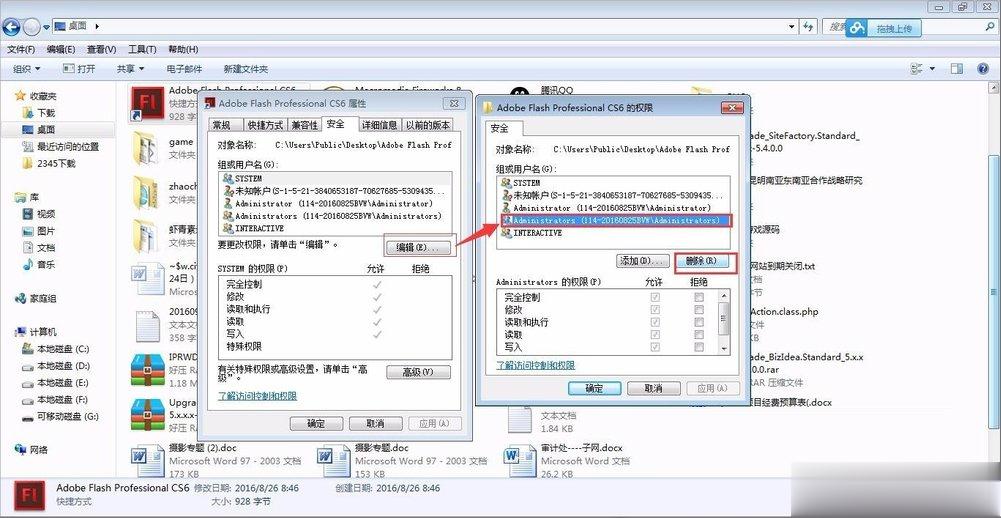The image size is (1001, 518).
Task: Open 了解访问控制和权限 link in permissions dialog
Action: coord(536,365)
